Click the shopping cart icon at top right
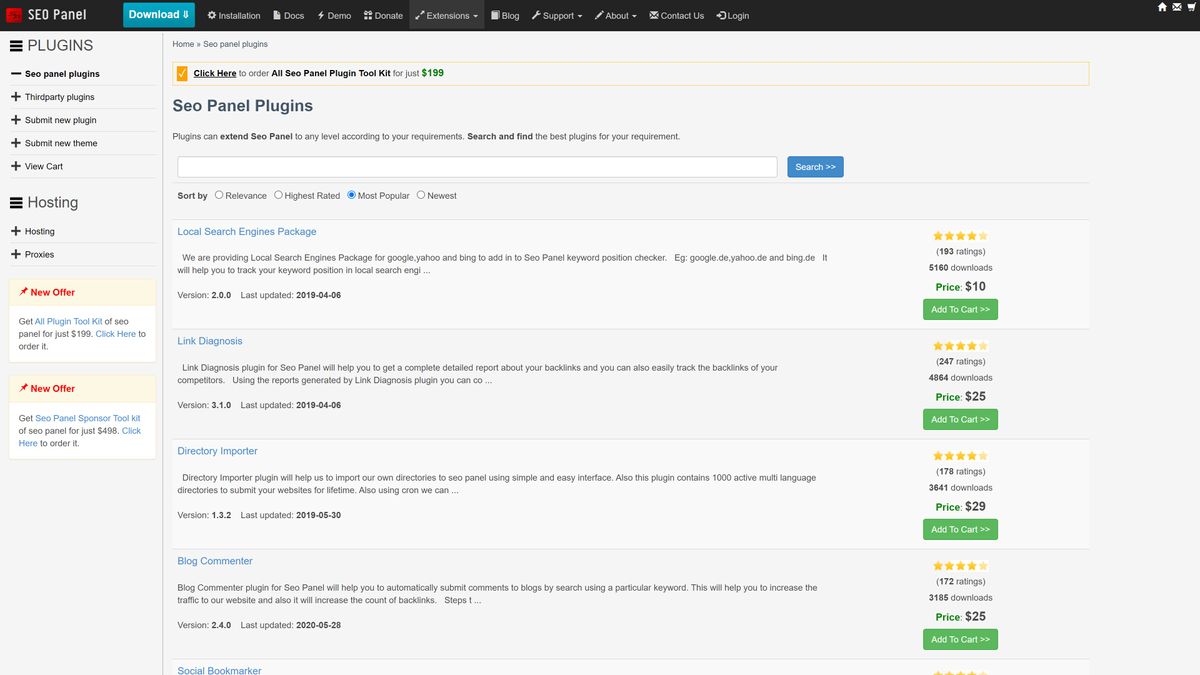Viewport: 1200px width, 675px height. coord(1190,8)
